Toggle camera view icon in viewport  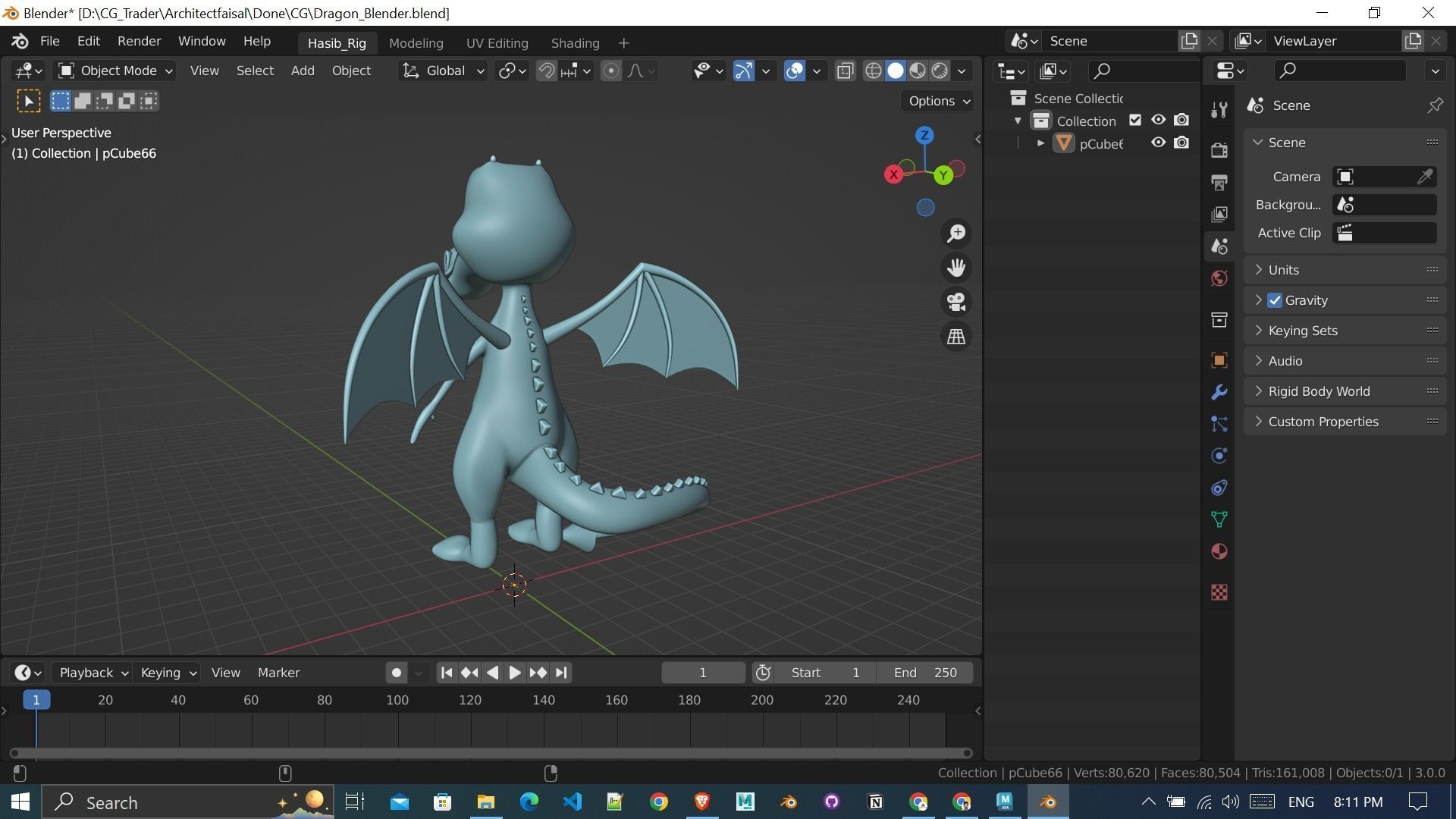(x=956, y=302)
